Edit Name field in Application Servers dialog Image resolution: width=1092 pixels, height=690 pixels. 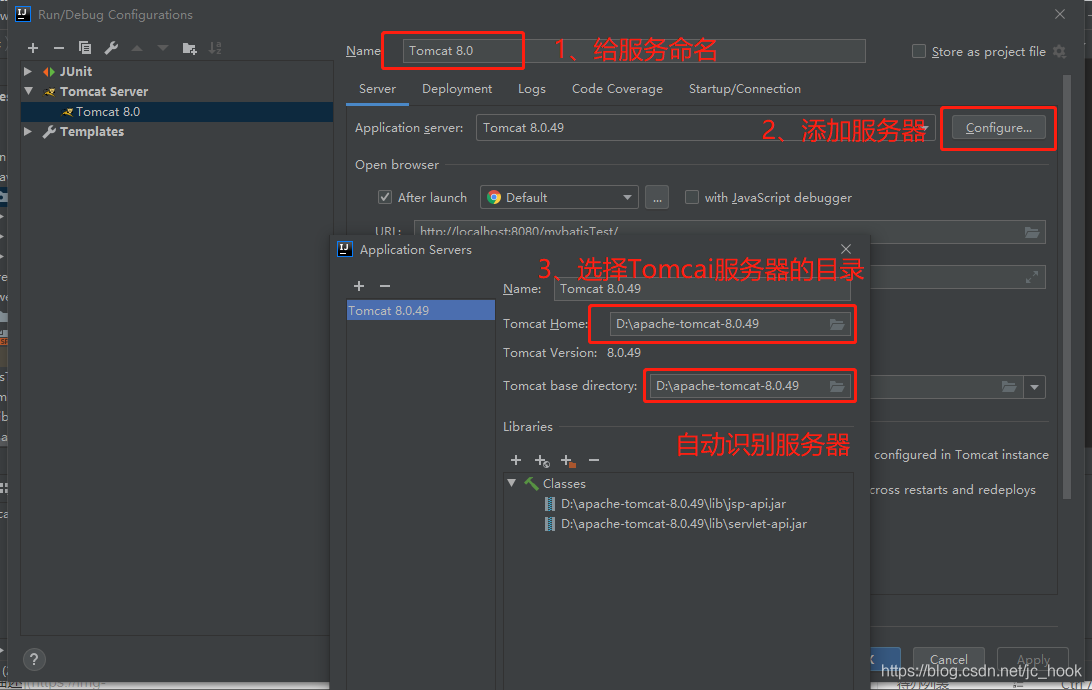click(x=702, y=289)
